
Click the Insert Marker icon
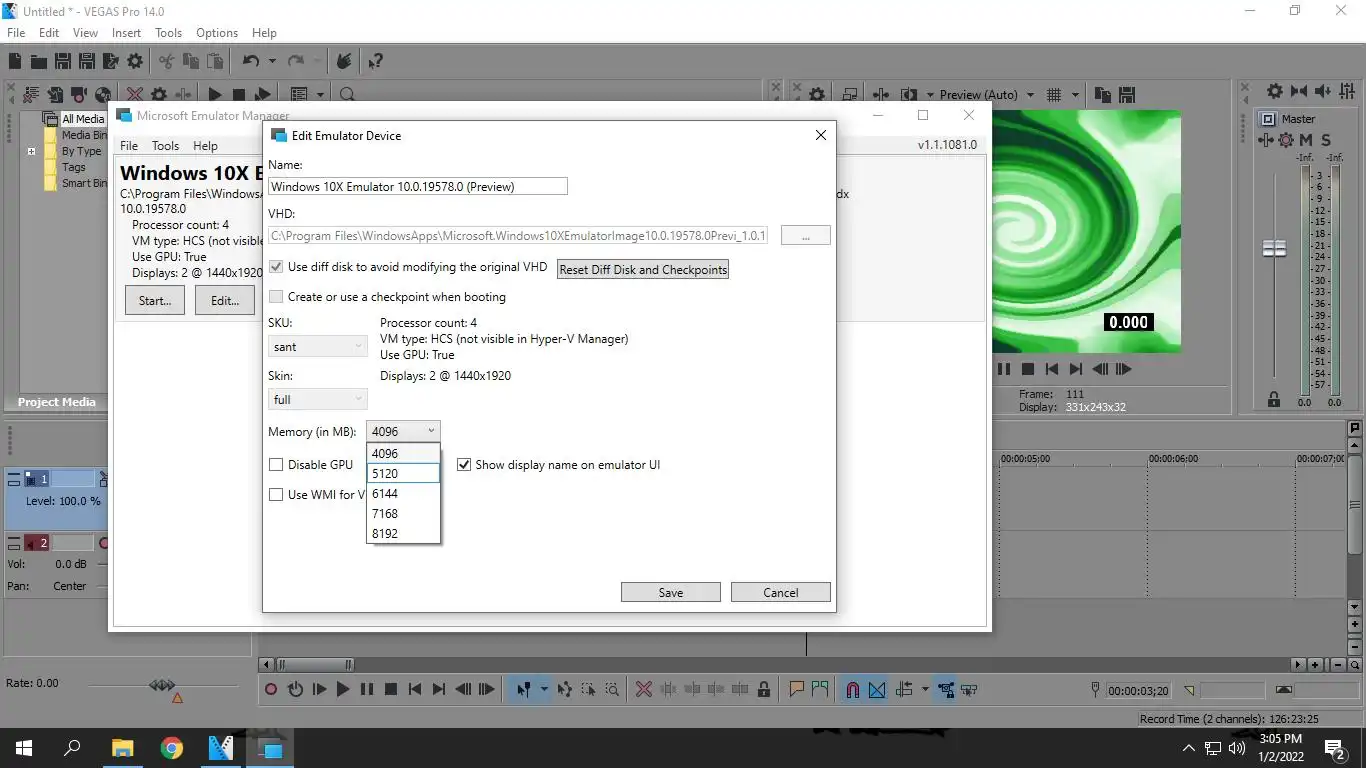coord(797,689)
